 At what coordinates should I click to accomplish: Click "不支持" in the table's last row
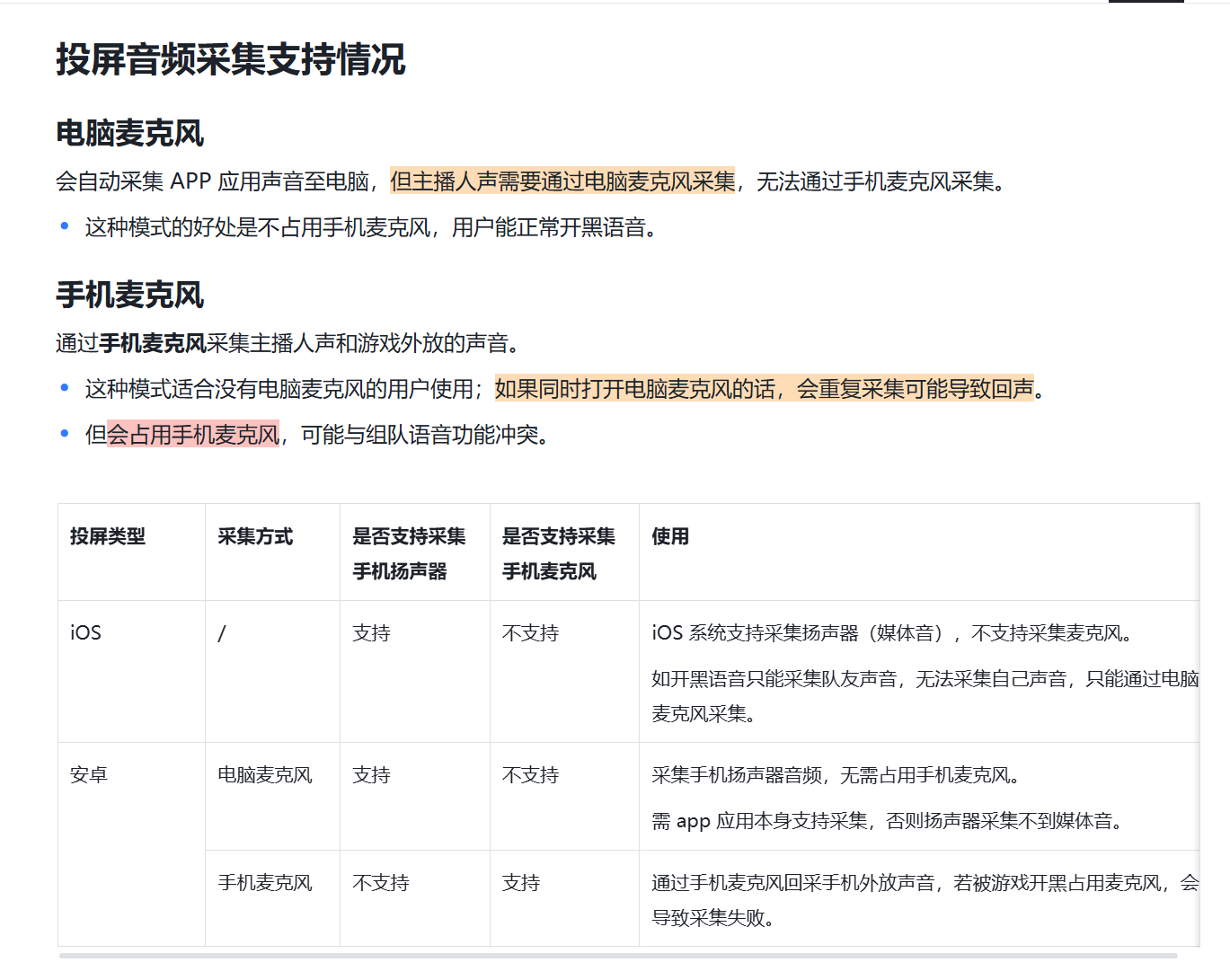point(381,883)
